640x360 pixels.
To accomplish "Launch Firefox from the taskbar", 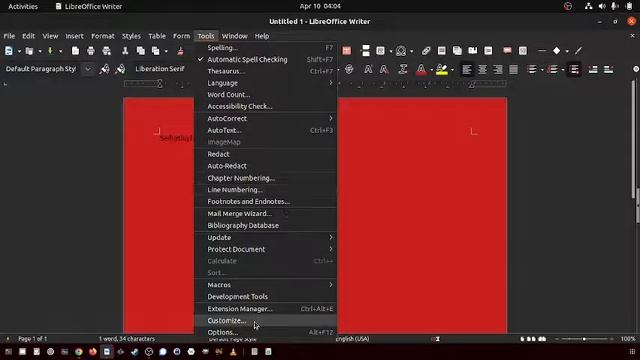I will 93,351.
